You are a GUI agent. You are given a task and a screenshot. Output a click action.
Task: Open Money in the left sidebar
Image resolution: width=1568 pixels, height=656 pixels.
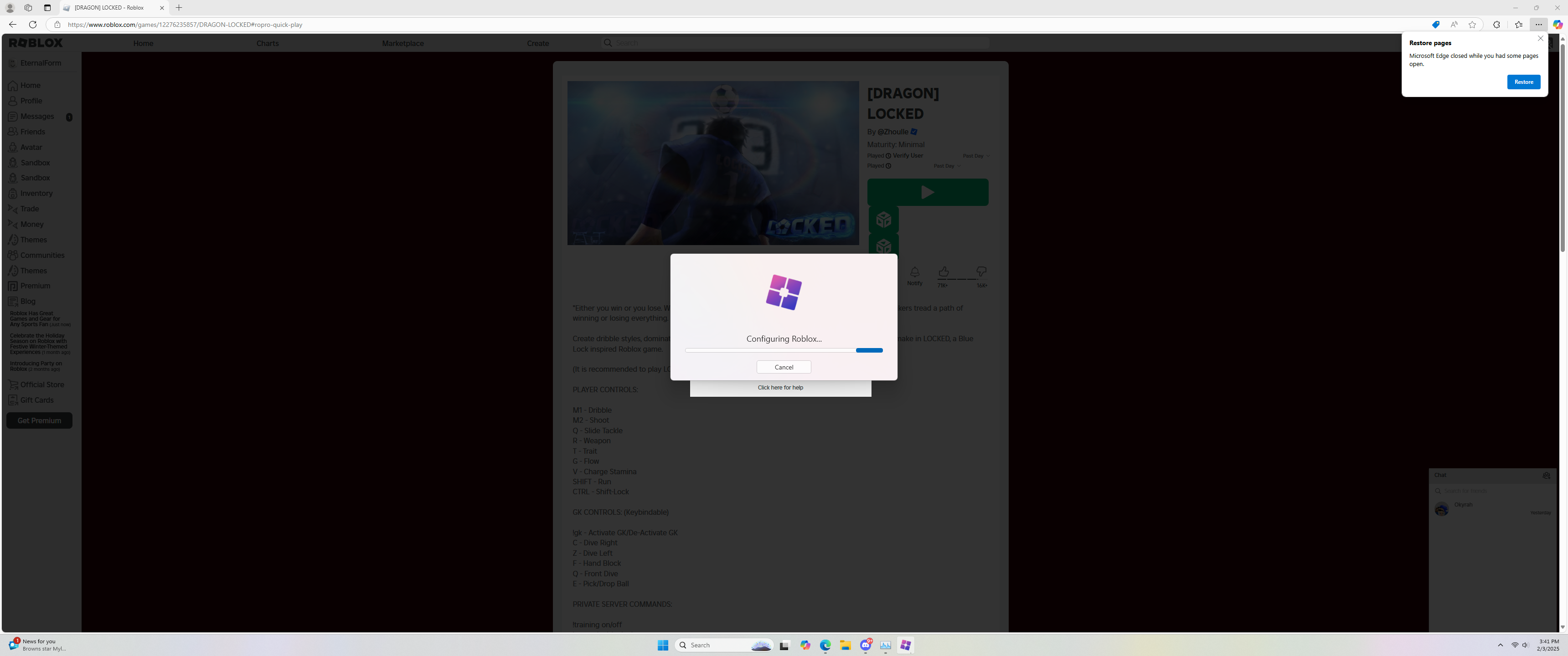[26, 224]
